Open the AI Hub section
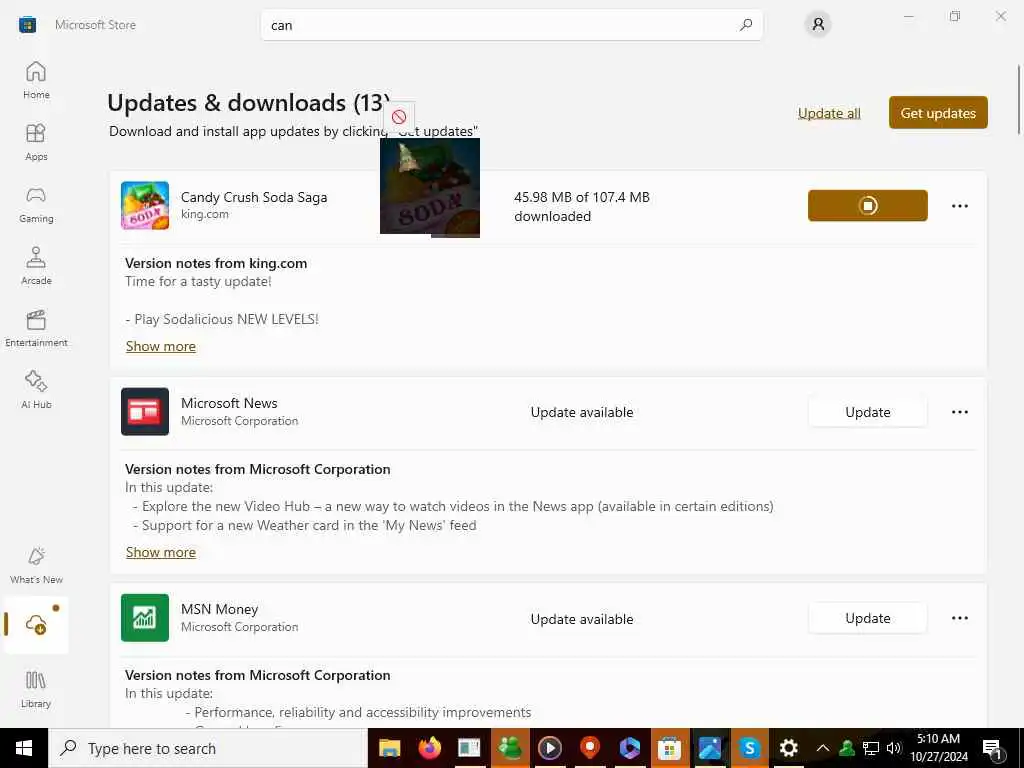 point(36,390)
